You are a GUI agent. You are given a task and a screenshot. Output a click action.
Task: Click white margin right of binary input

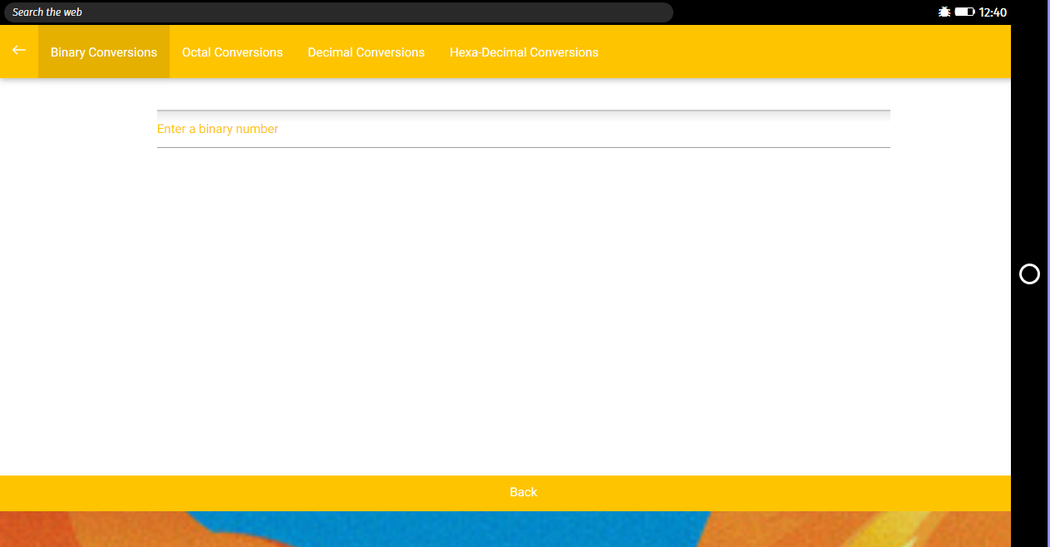[950, 129]
